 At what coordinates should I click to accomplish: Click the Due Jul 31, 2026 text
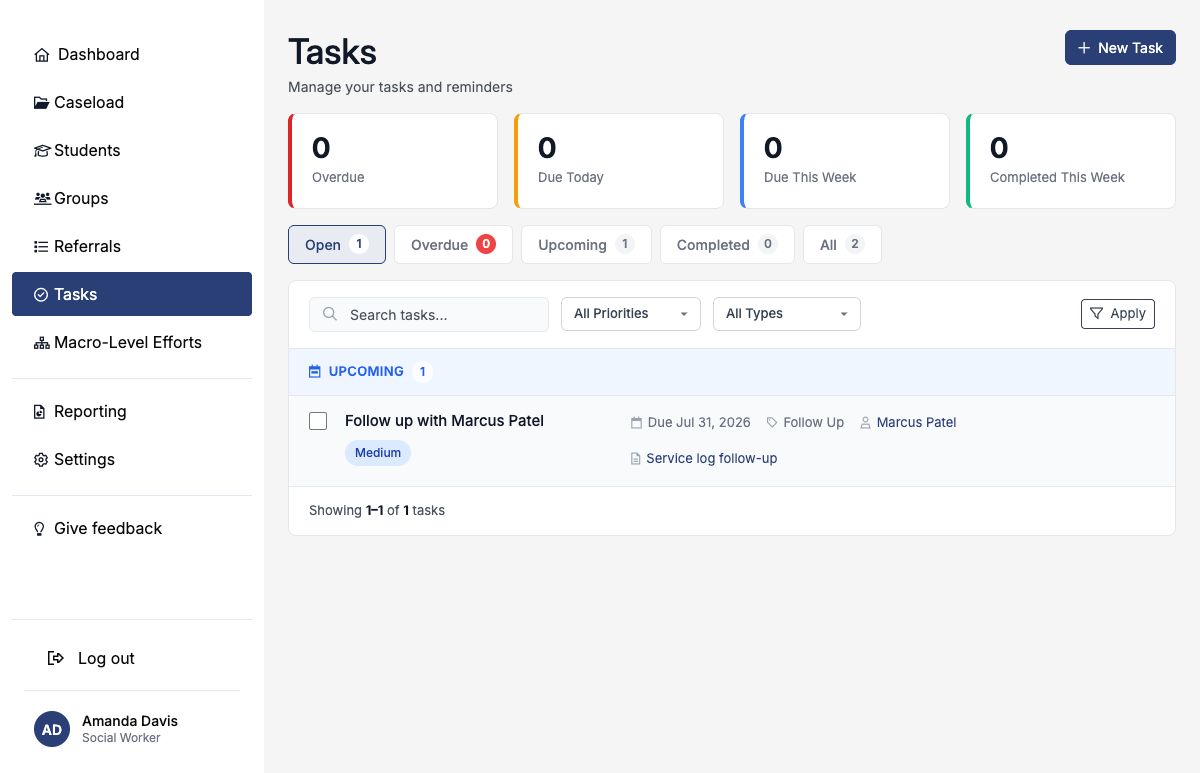coord(699,423)
